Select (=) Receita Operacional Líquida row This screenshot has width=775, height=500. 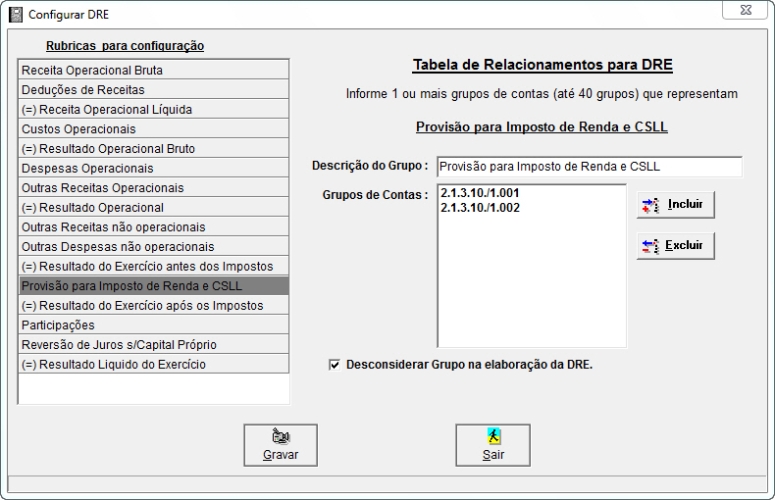point(153,109)
